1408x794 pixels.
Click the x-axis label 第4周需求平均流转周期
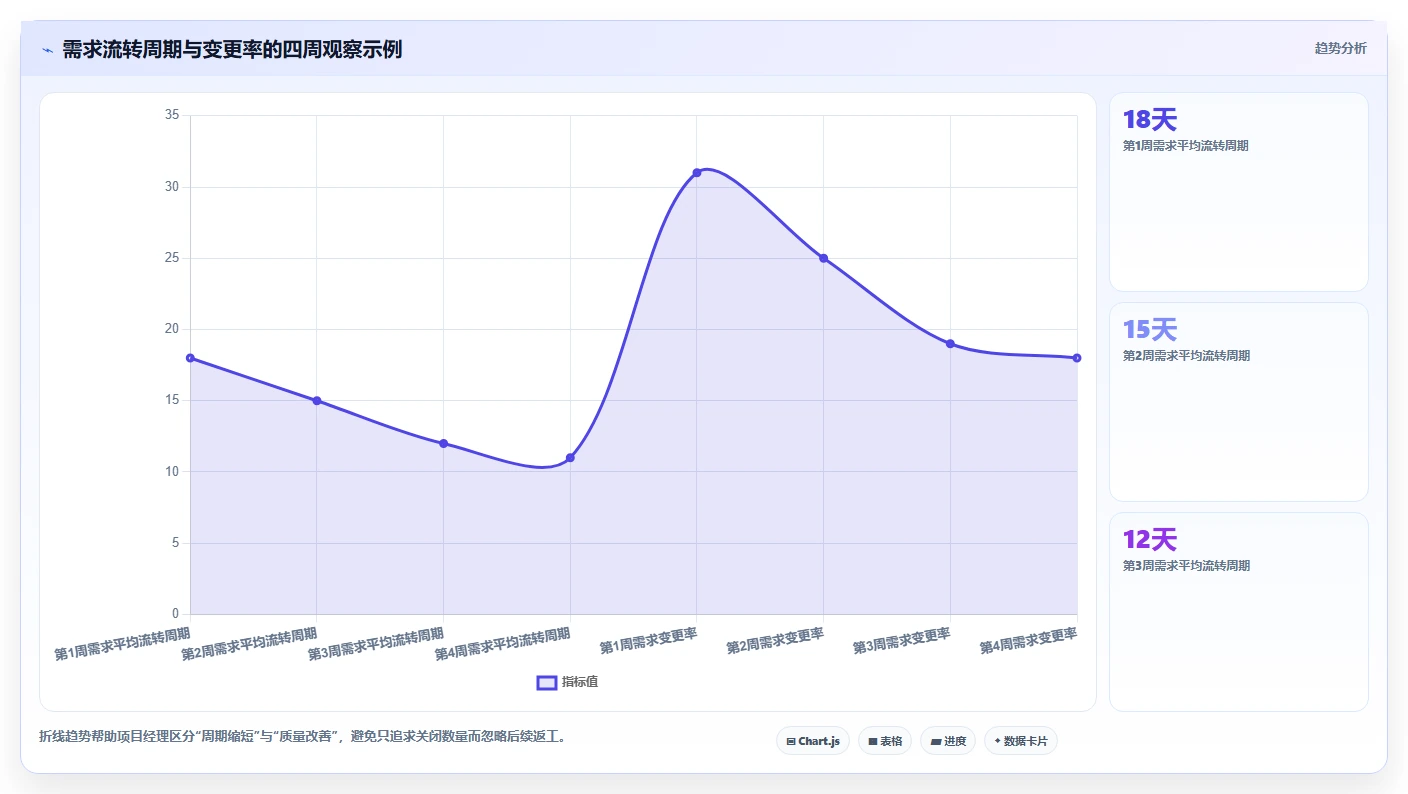point(503,644)
